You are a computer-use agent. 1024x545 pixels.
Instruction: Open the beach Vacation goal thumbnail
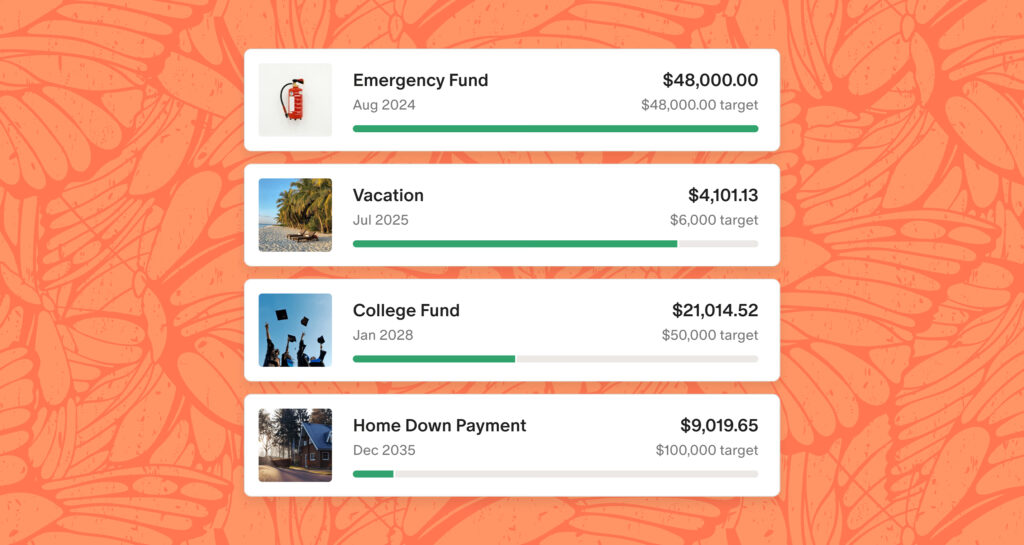295,215
